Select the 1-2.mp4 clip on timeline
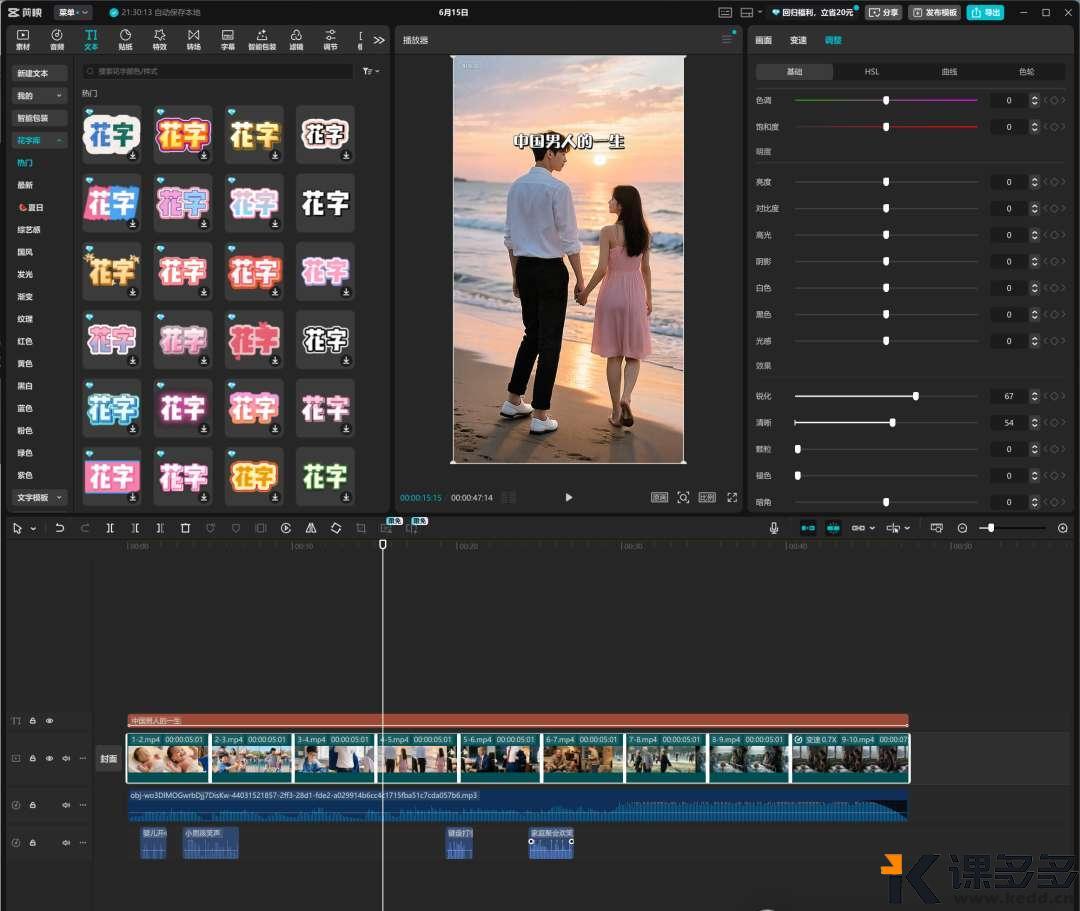Image resolution: width=1080 pixels, height=911 pixels. [x=168, y=758]
